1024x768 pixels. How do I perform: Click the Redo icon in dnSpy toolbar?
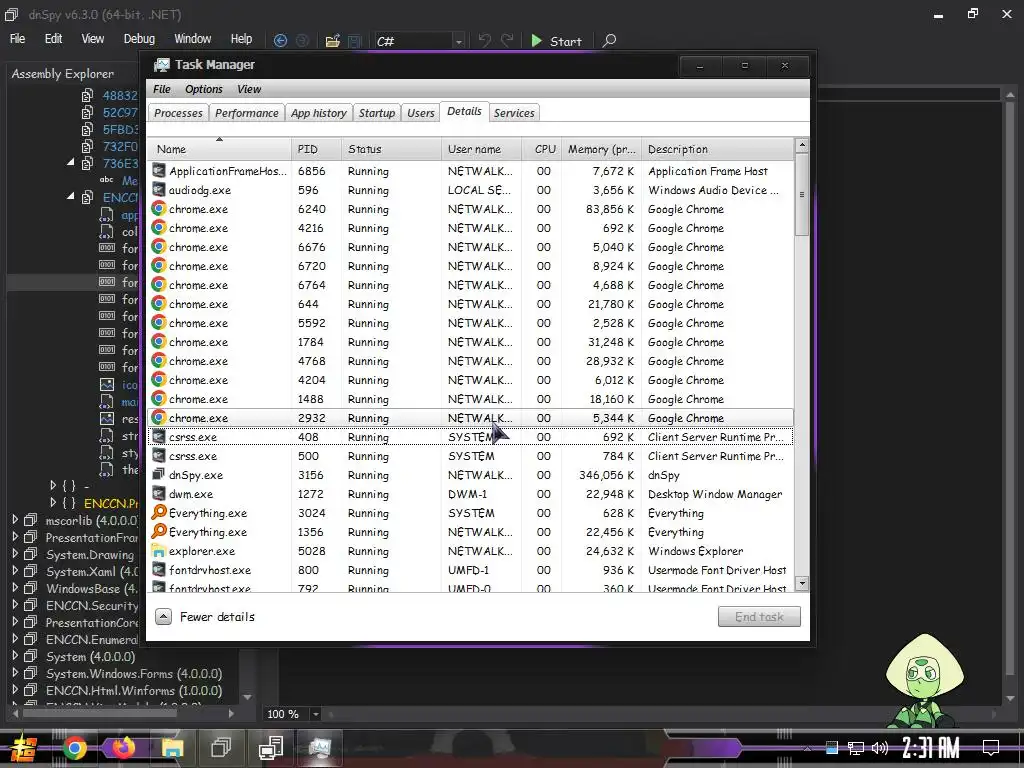[507, 40]
